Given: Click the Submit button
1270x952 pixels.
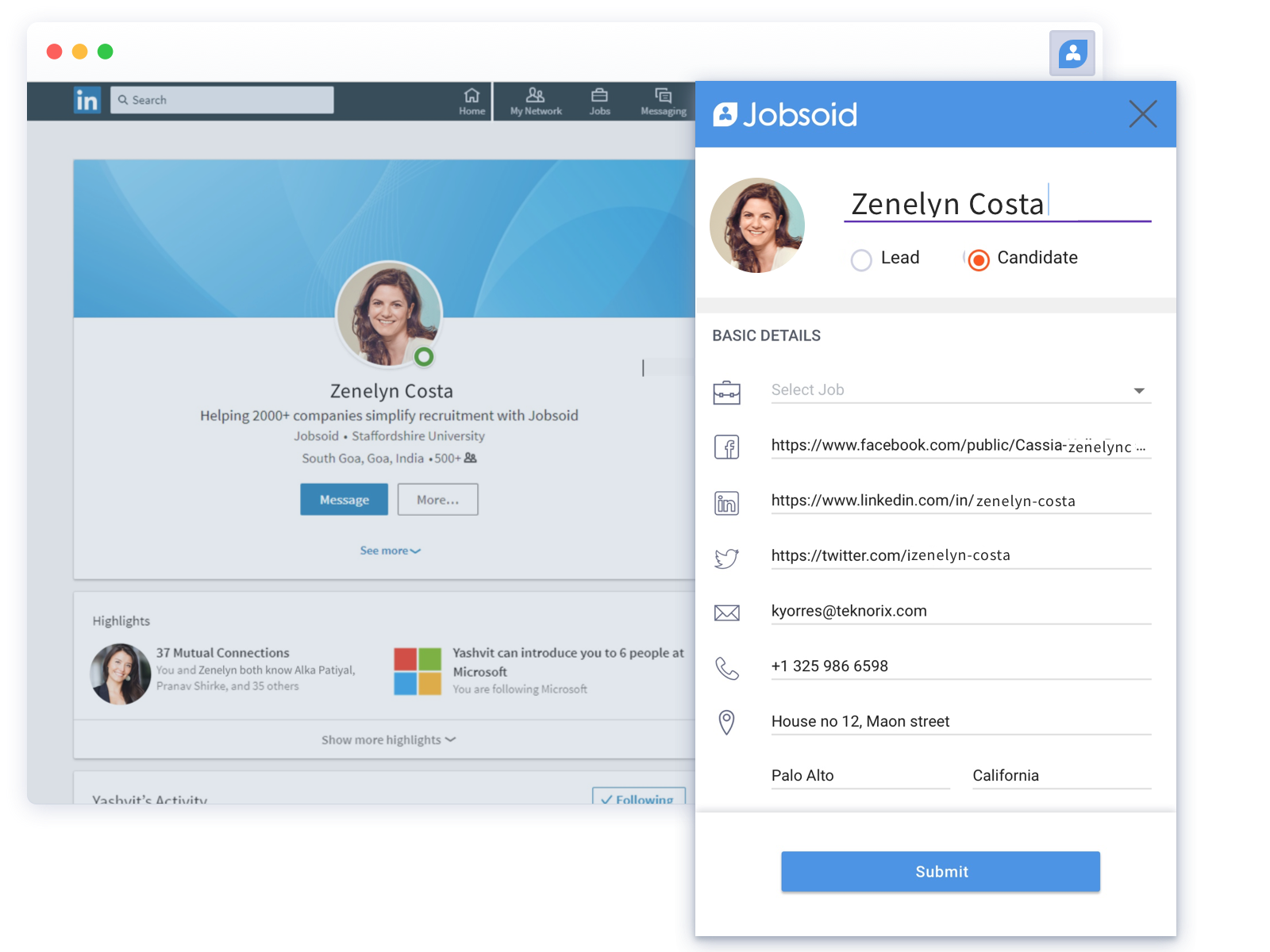Looking at the screenshot, I should point(941,871).
